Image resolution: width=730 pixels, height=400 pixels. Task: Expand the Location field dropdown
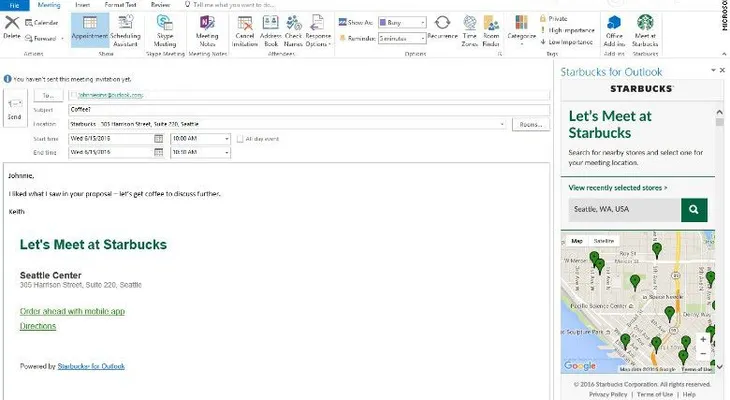tap(502, 124)
